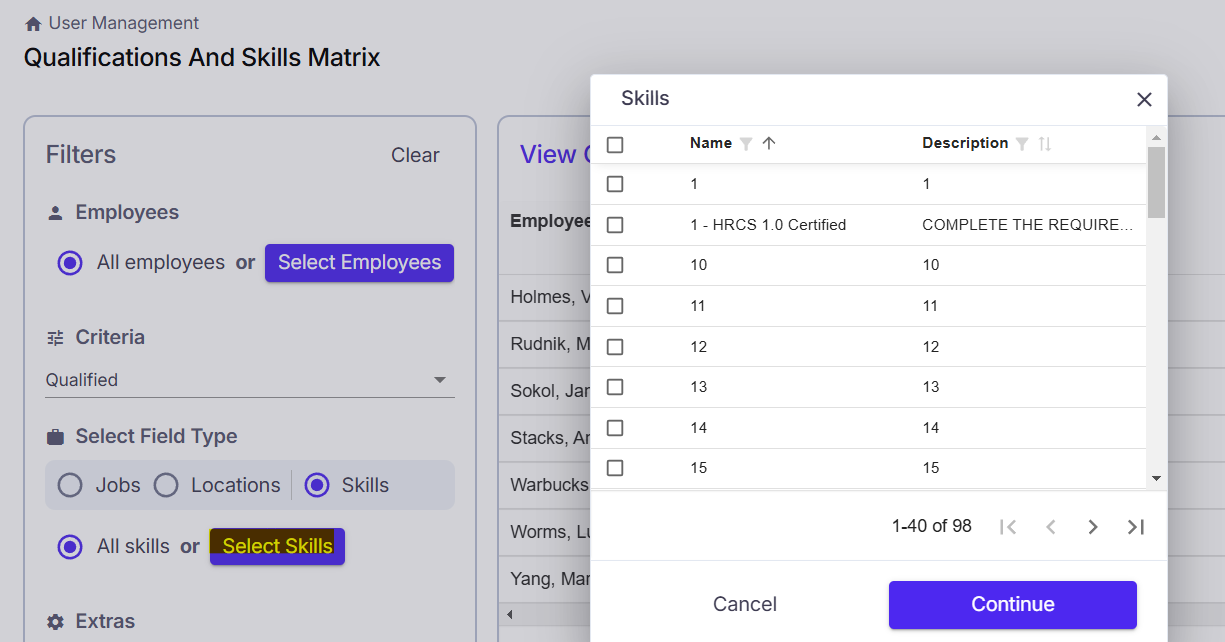Select the Skills field type radio

[x=317, y=486]
